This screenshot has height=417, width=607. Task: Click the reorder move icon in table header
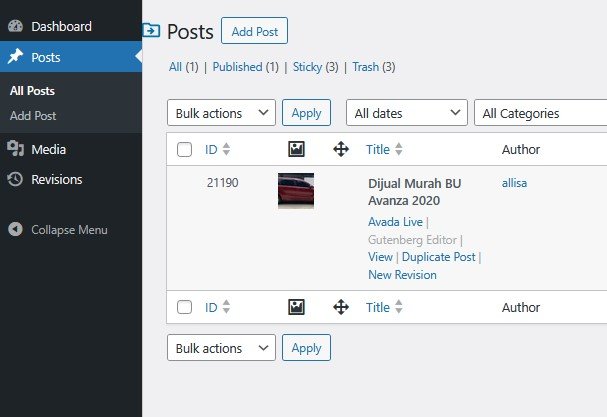[340, 149]
